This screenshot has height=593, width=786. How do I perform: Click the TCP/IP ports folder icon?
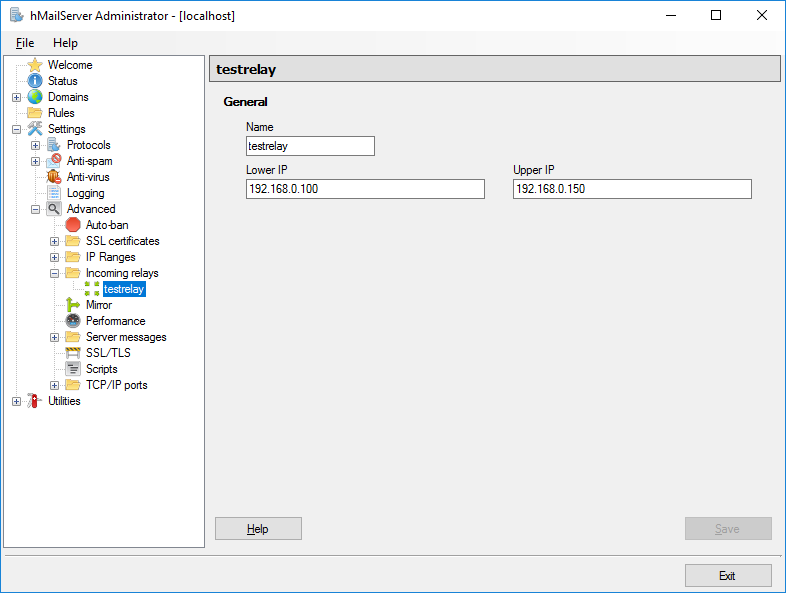click(x=73, y=385)
